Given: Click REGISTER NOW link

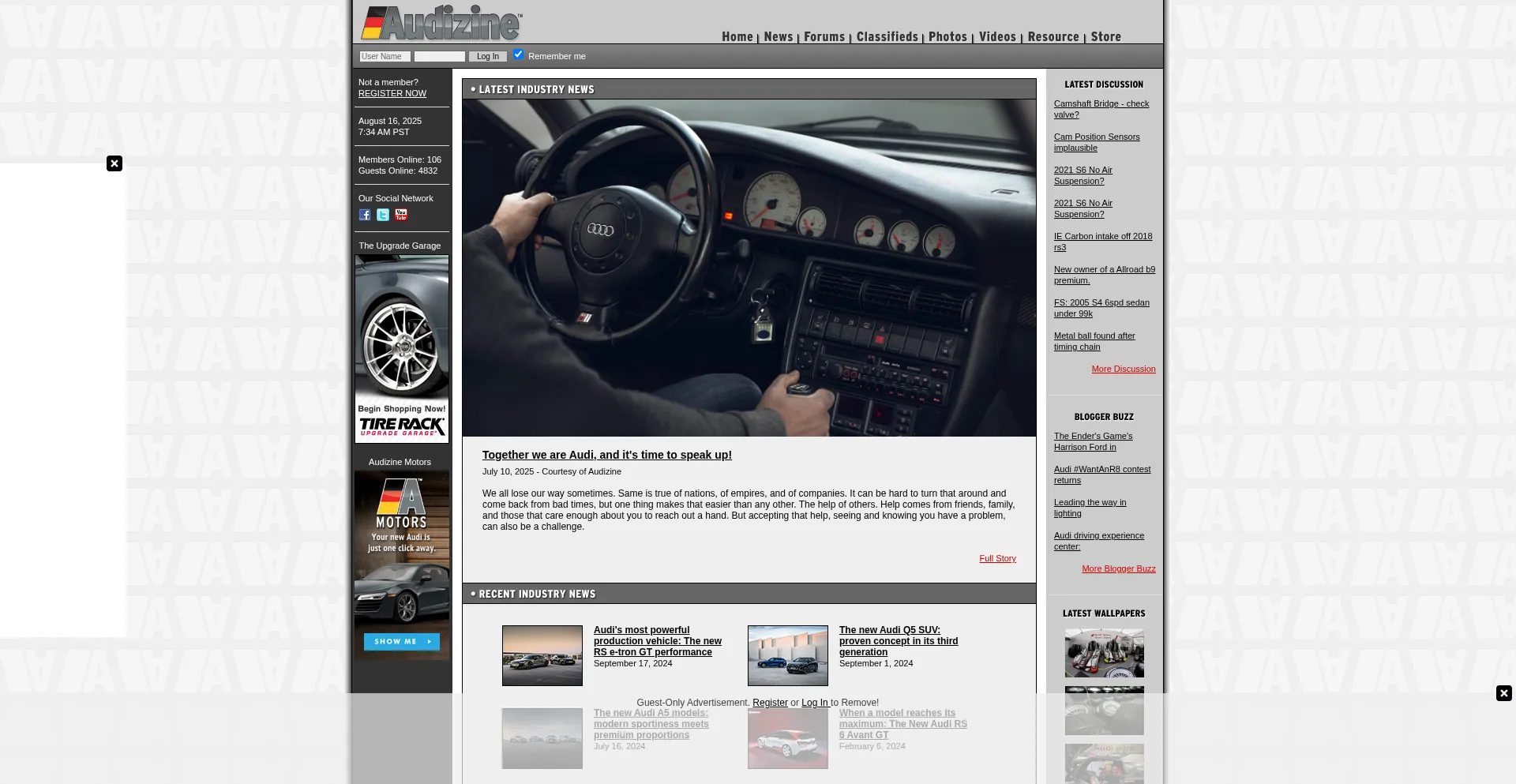Looking at the screenshot, I should click(x=392, y=93).
